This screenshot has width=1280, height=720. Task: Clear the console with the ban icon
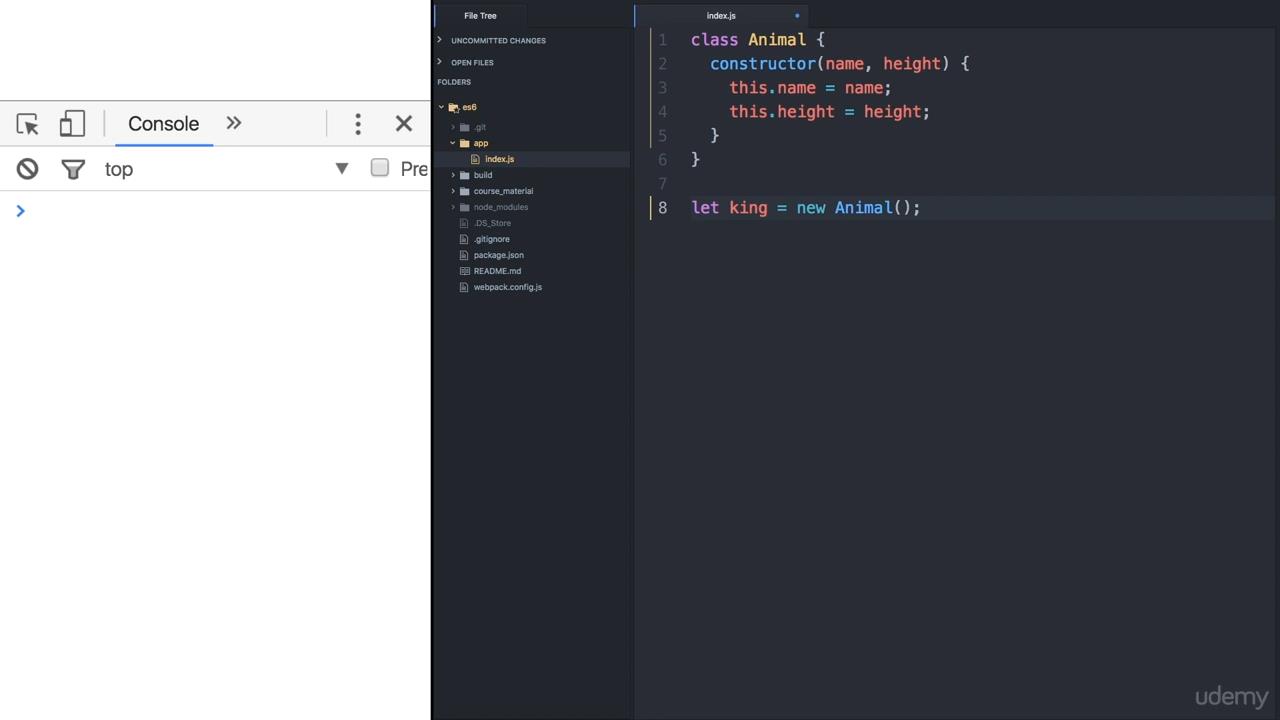point(27,169)
